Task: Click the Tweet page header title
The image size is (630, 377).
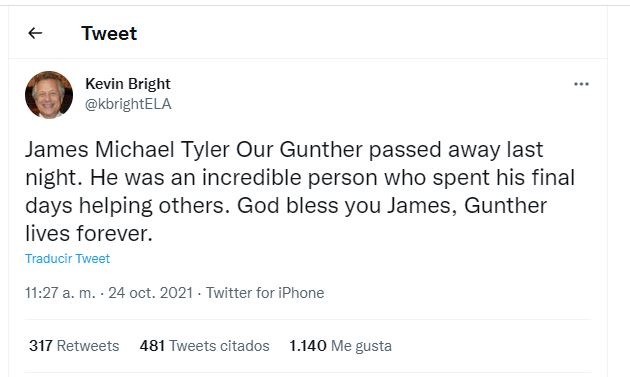Action: (x=109, y=33)
